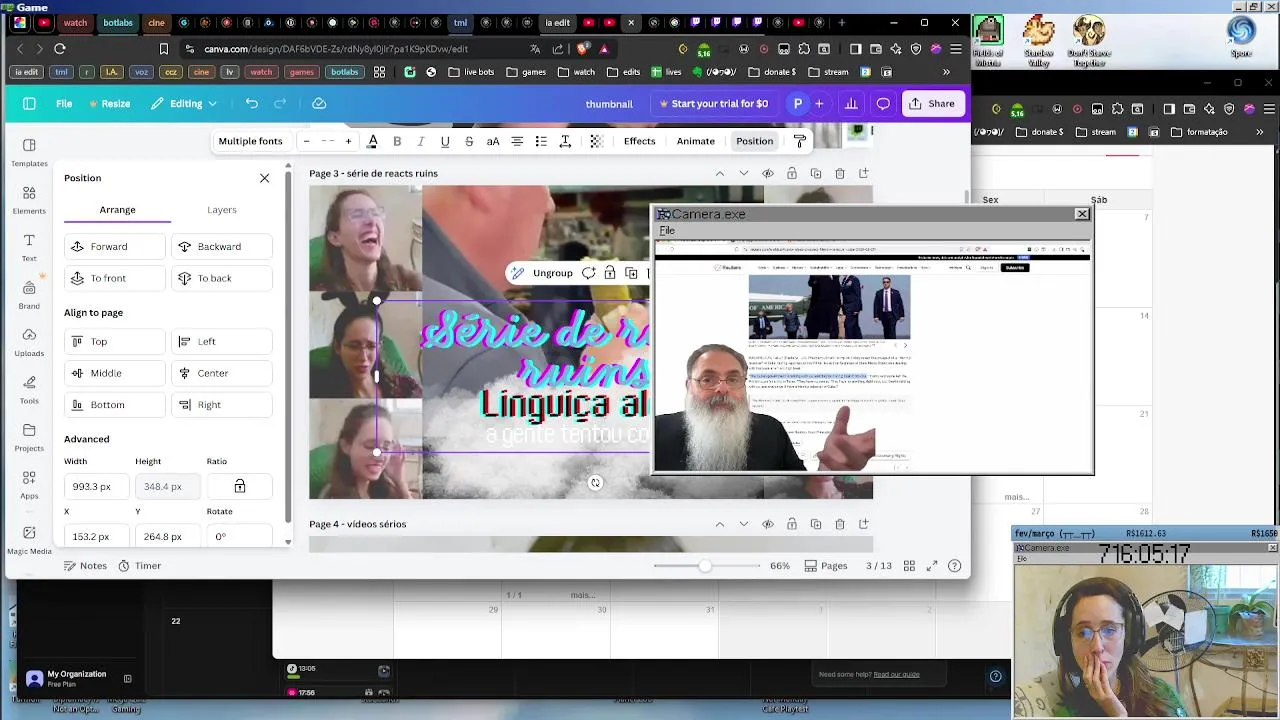Toggle the aspect ratio lock in Advanced

tap(240, 486)
